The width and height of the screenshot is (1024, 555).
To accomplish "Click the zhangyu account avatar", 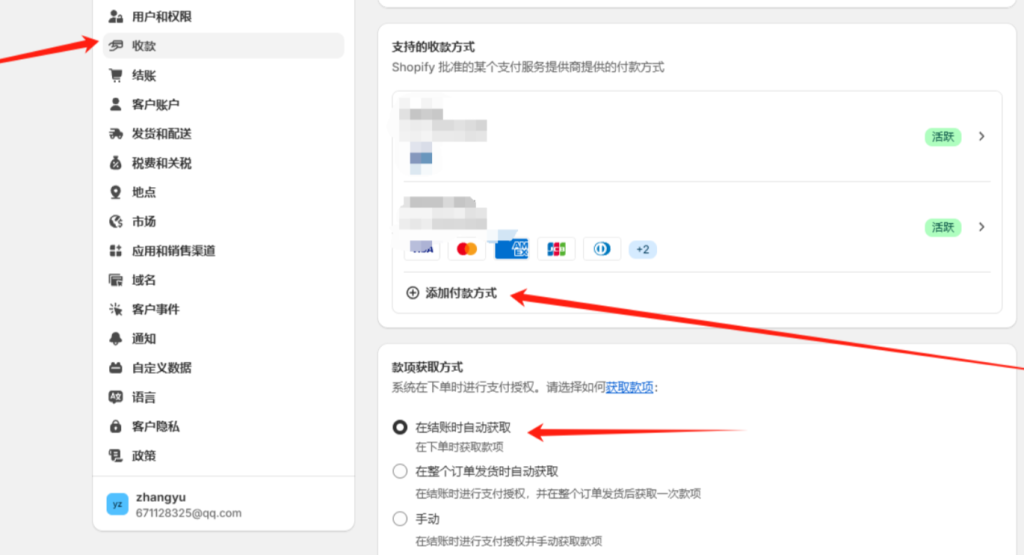I will tap(117, 504).
